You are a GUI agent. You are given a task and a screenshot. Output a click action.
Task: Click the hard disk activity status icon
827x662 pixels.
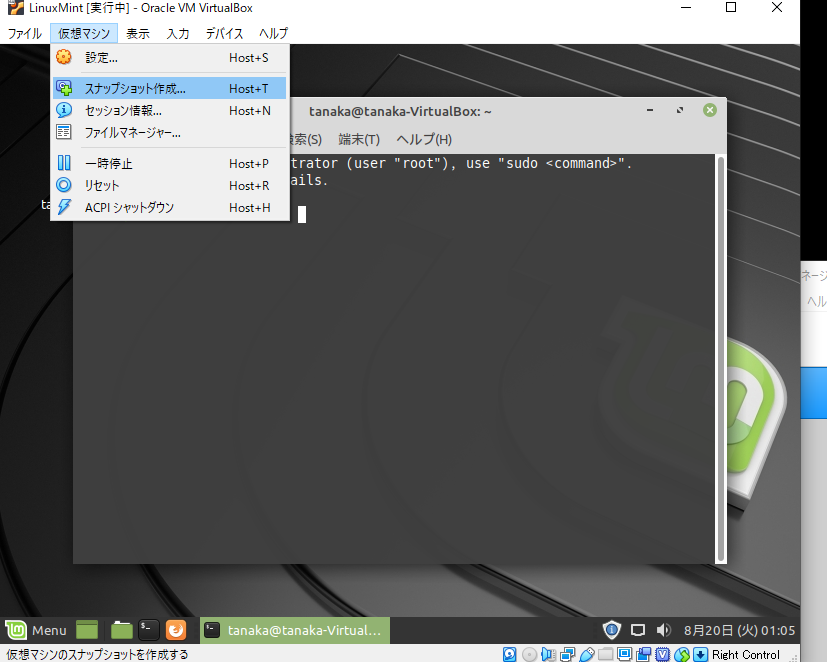click(x=509, y=655)
